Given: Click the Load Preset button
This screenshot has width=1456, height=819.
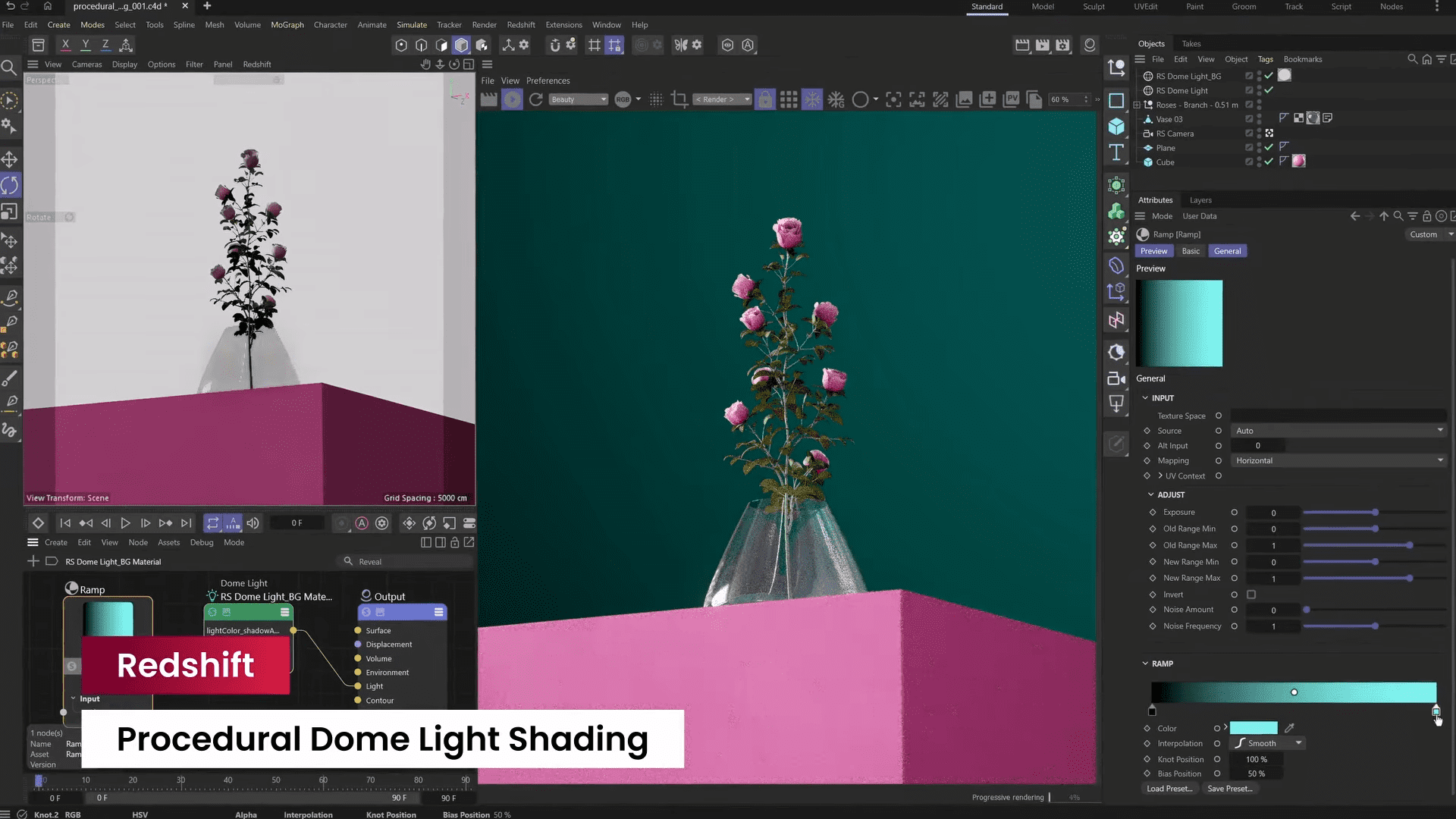Looking at the screenshot, I should point(1169,789).
